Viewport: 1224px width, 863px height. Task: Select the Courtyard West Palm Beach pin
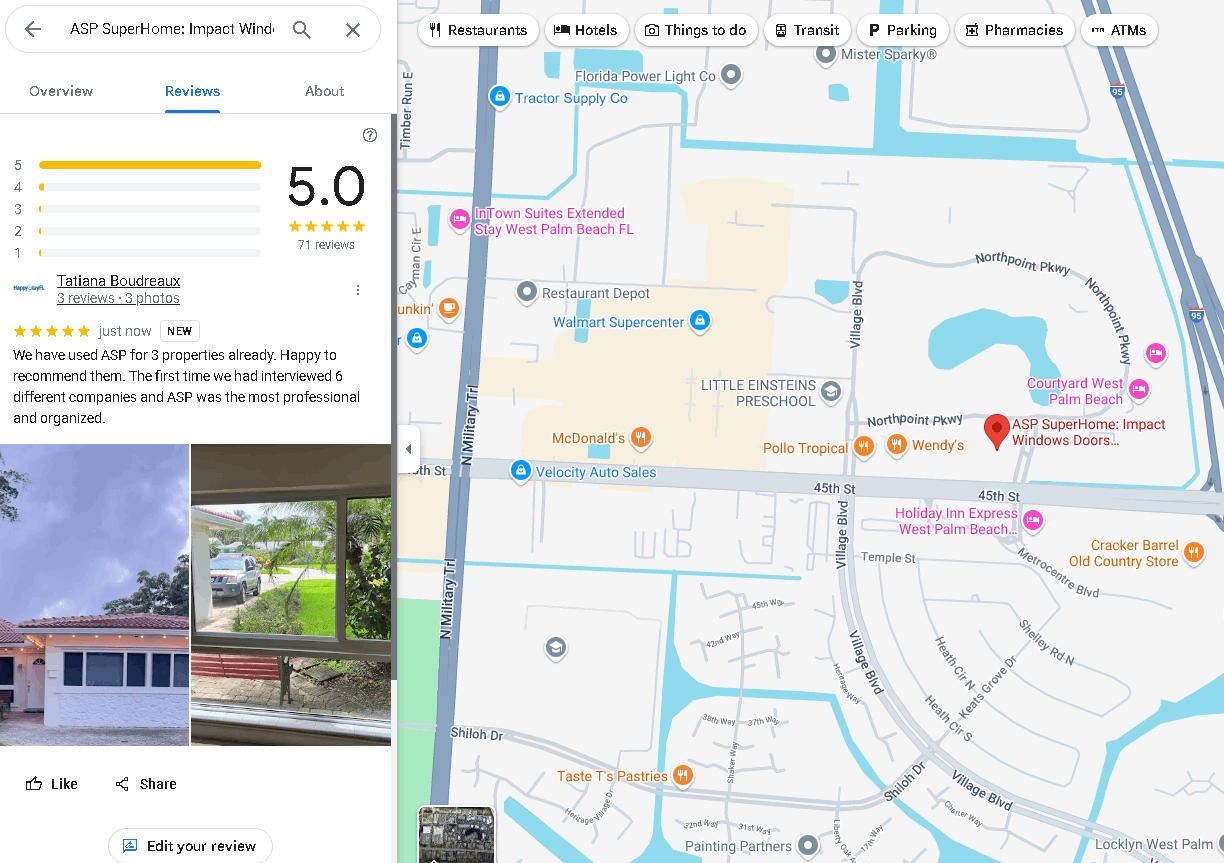(1138, 389)
